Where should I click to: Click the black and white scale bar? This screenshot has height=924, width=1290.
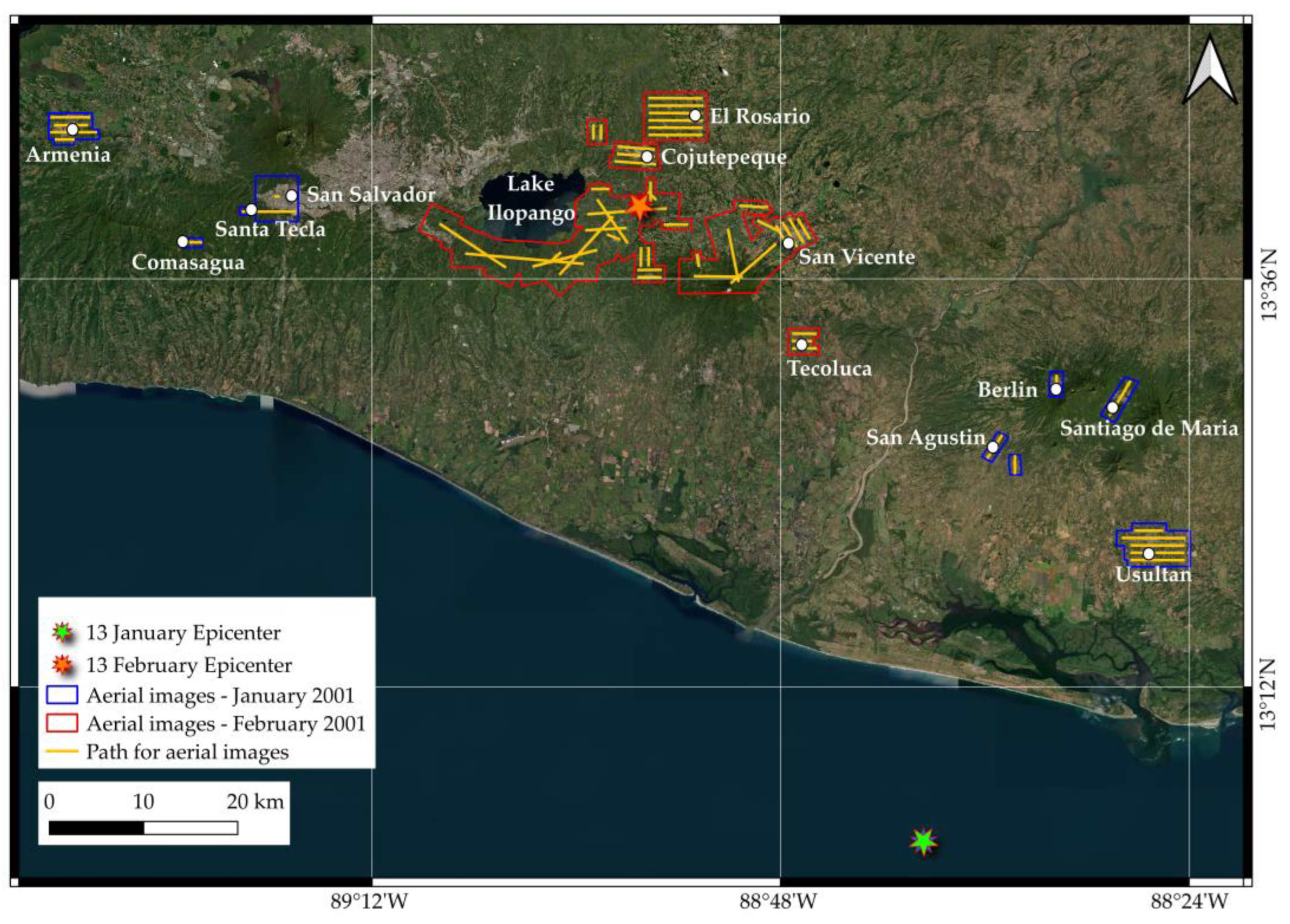click(x=144, y=828)
